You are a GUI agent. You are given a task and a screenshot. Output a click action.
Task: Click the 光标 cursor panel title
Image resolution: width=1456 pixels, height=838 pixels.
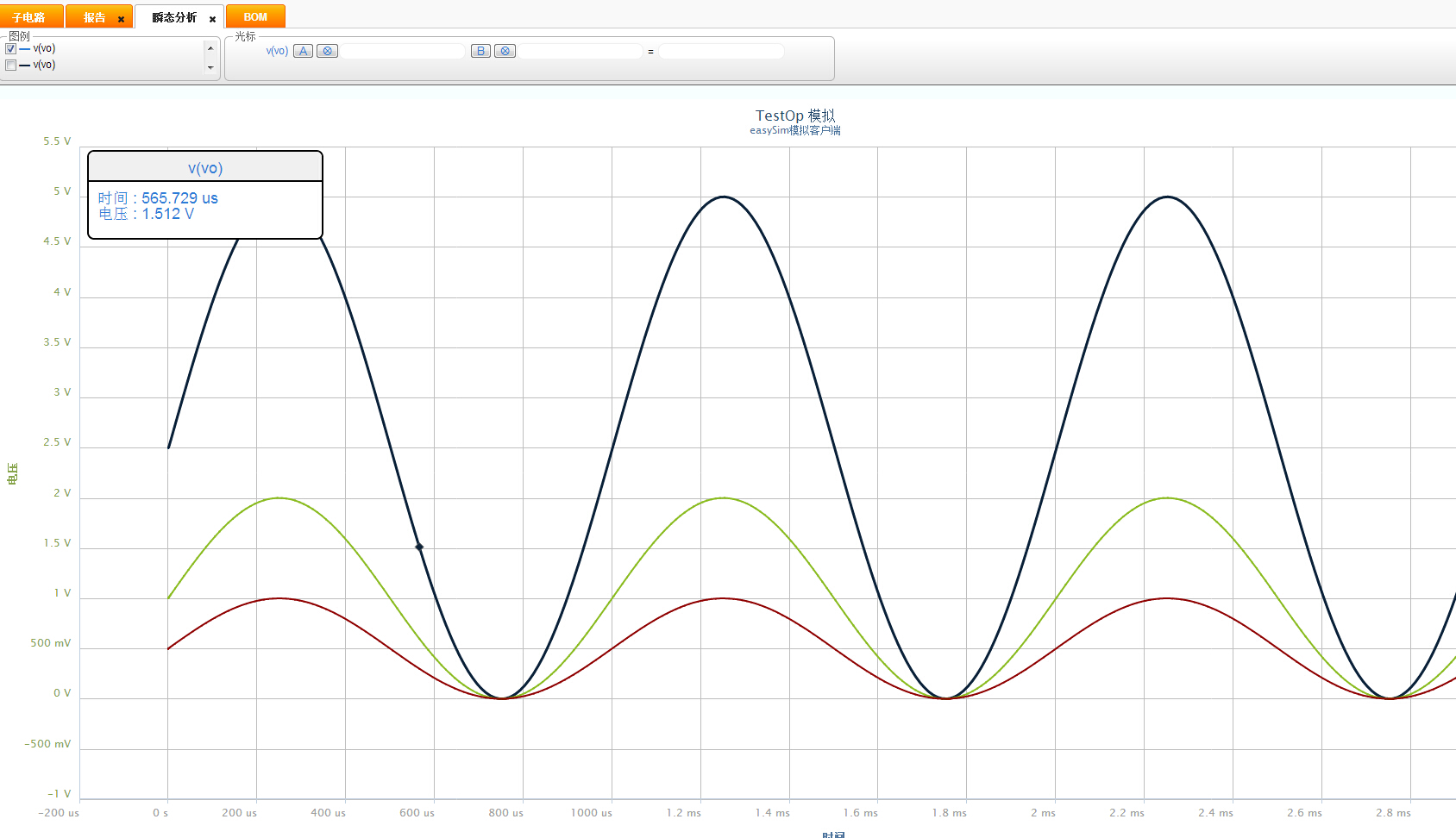tap(245, 36)
